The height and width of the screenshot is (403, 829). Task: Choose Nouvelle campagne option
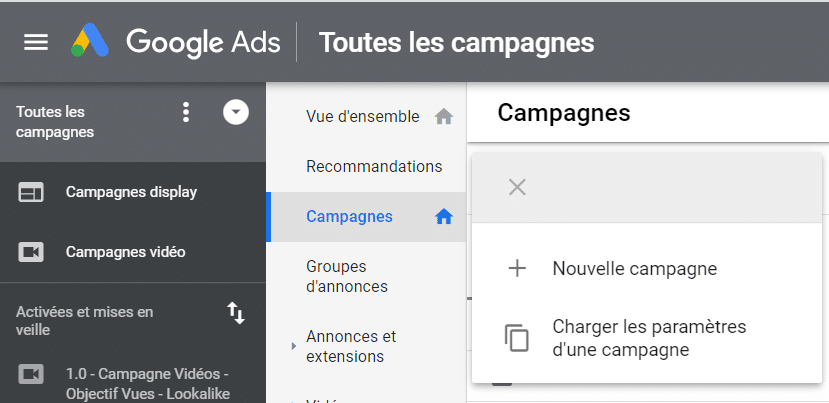634,268
